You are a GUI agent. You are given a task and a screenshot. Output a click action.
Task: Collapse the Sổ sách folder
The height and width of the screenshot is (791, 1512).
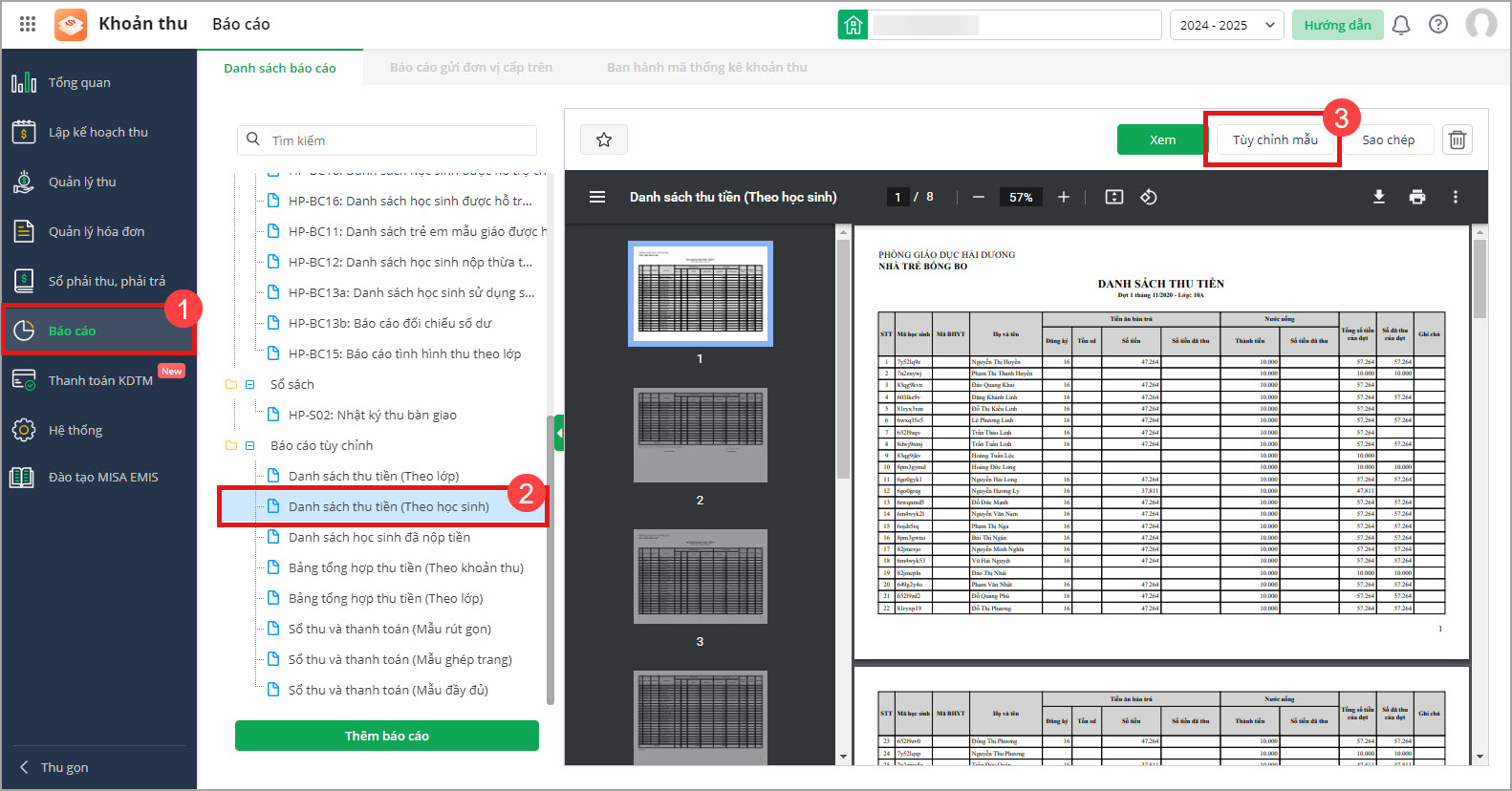pos(249,384)
